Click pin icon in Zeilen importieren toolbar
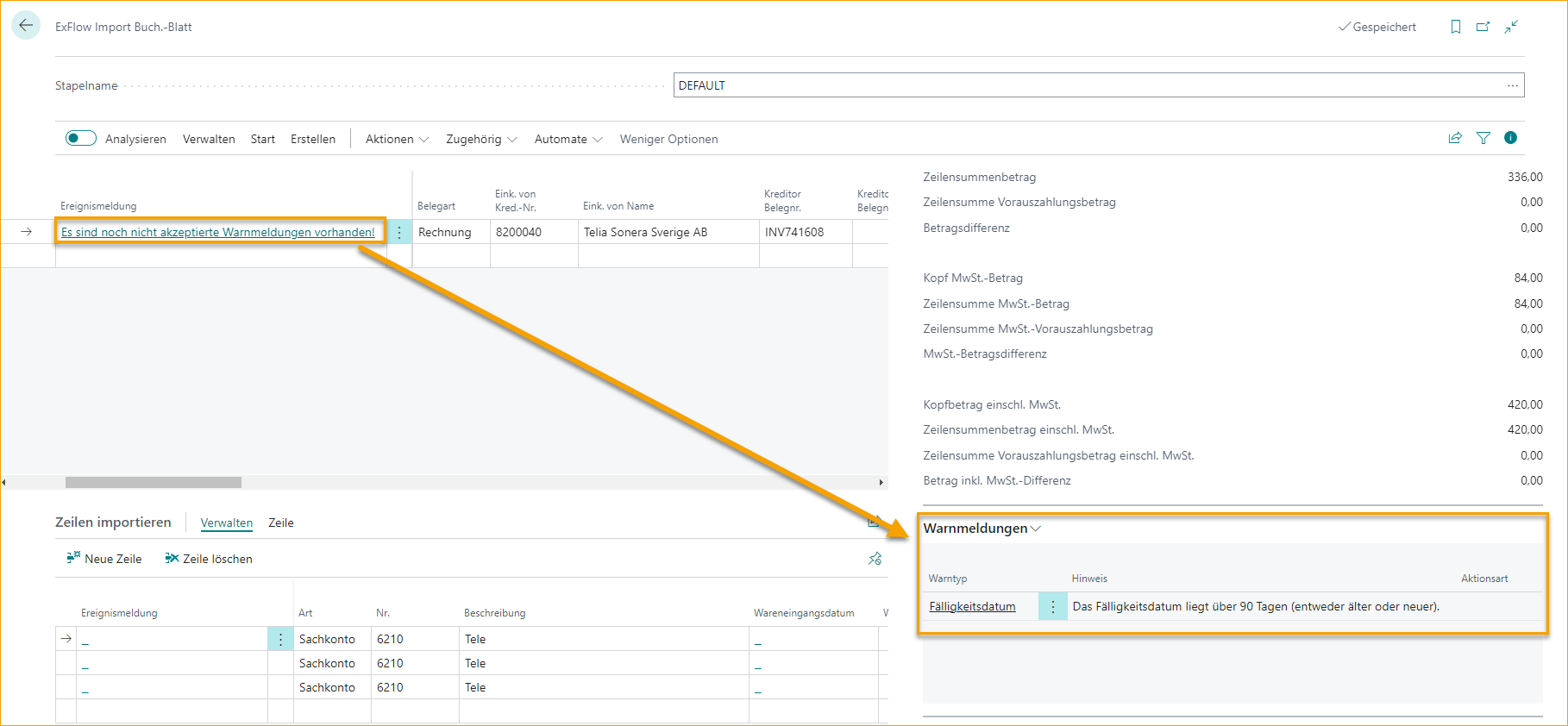Screen dimensions: 1568x726 (875, 559)
